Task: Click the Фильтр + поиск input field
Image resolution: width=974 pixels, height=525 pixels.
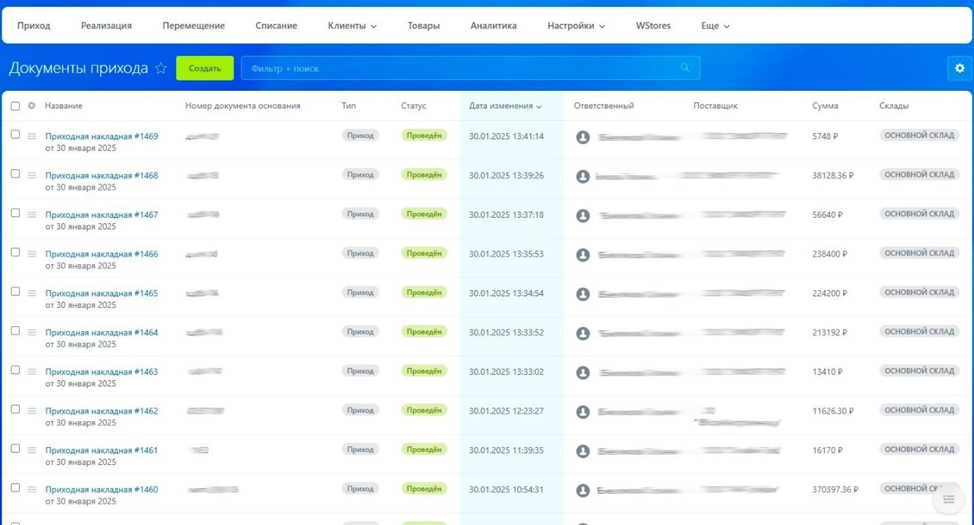Action: (x=460, y=68)
